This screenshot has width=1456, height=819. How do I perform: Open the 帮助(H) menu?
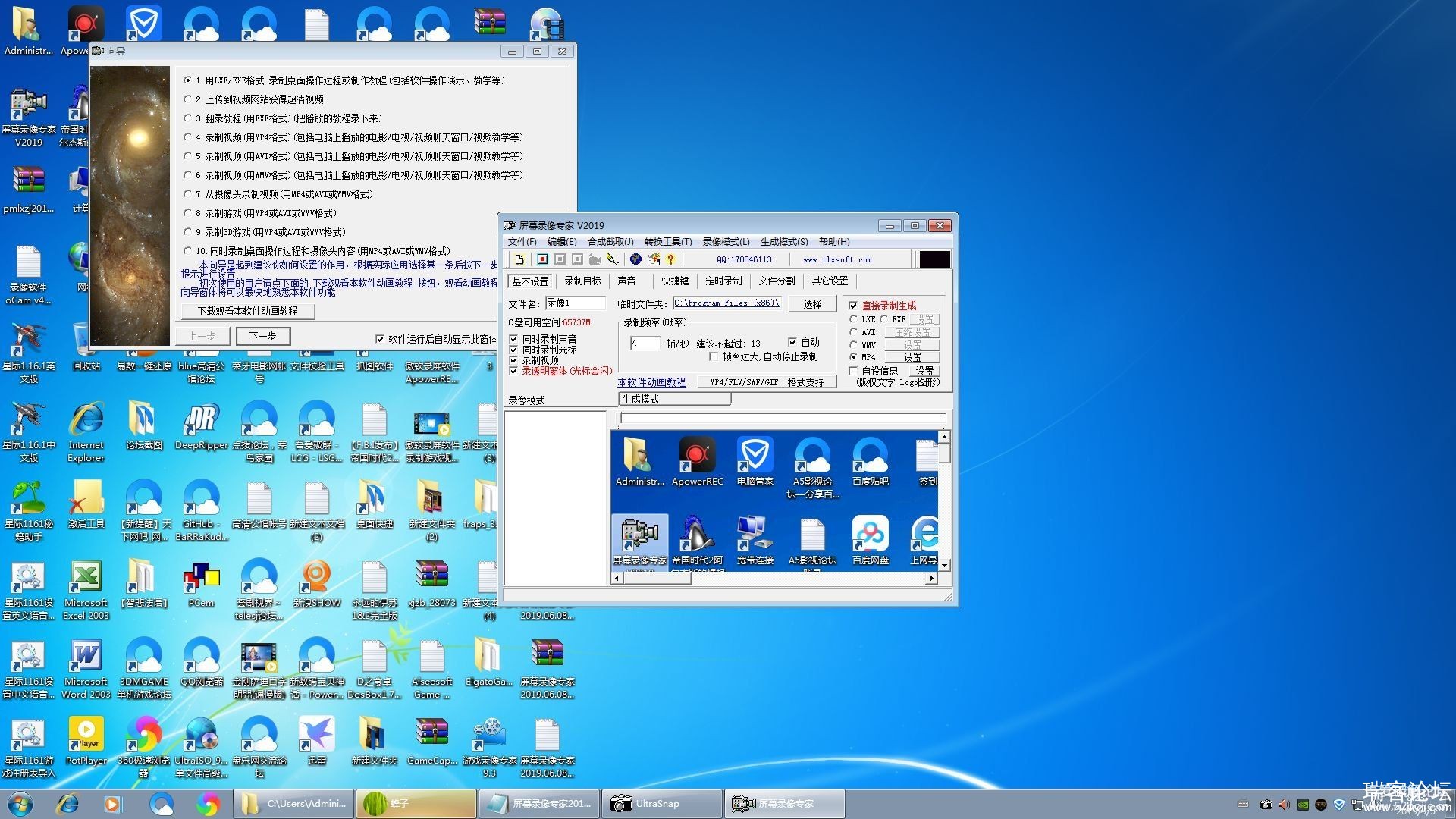click(x=834, y=242)
